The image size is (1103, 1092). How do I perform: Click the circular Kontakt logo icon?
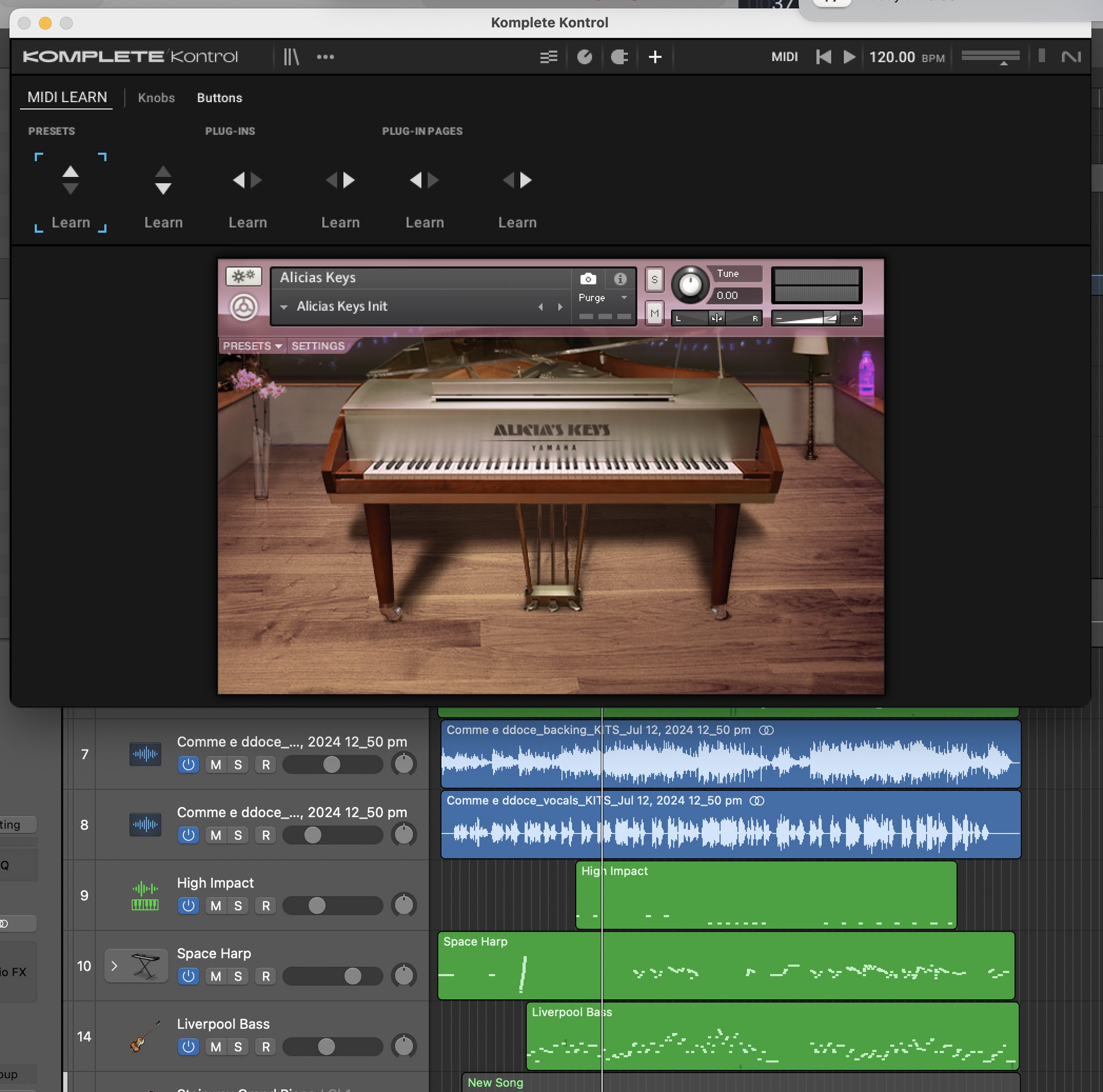[244, 307]
